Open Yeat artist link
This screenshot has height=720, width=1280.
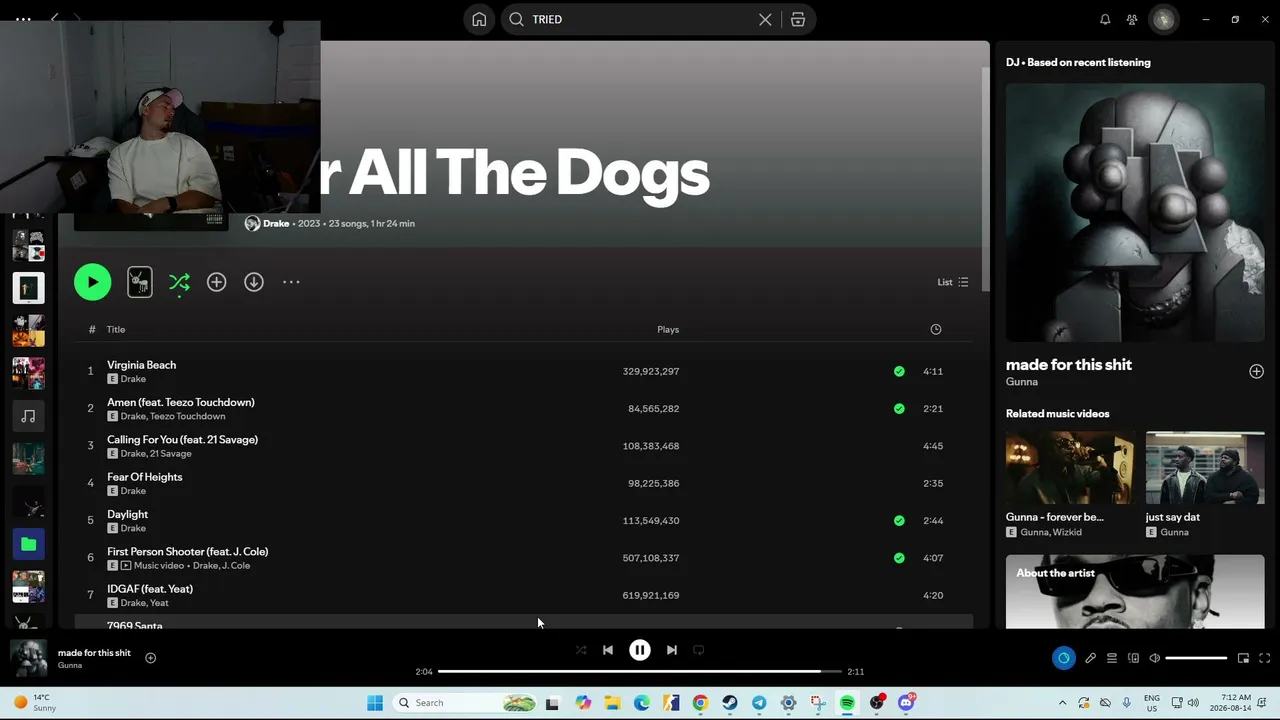click(159, 603)
